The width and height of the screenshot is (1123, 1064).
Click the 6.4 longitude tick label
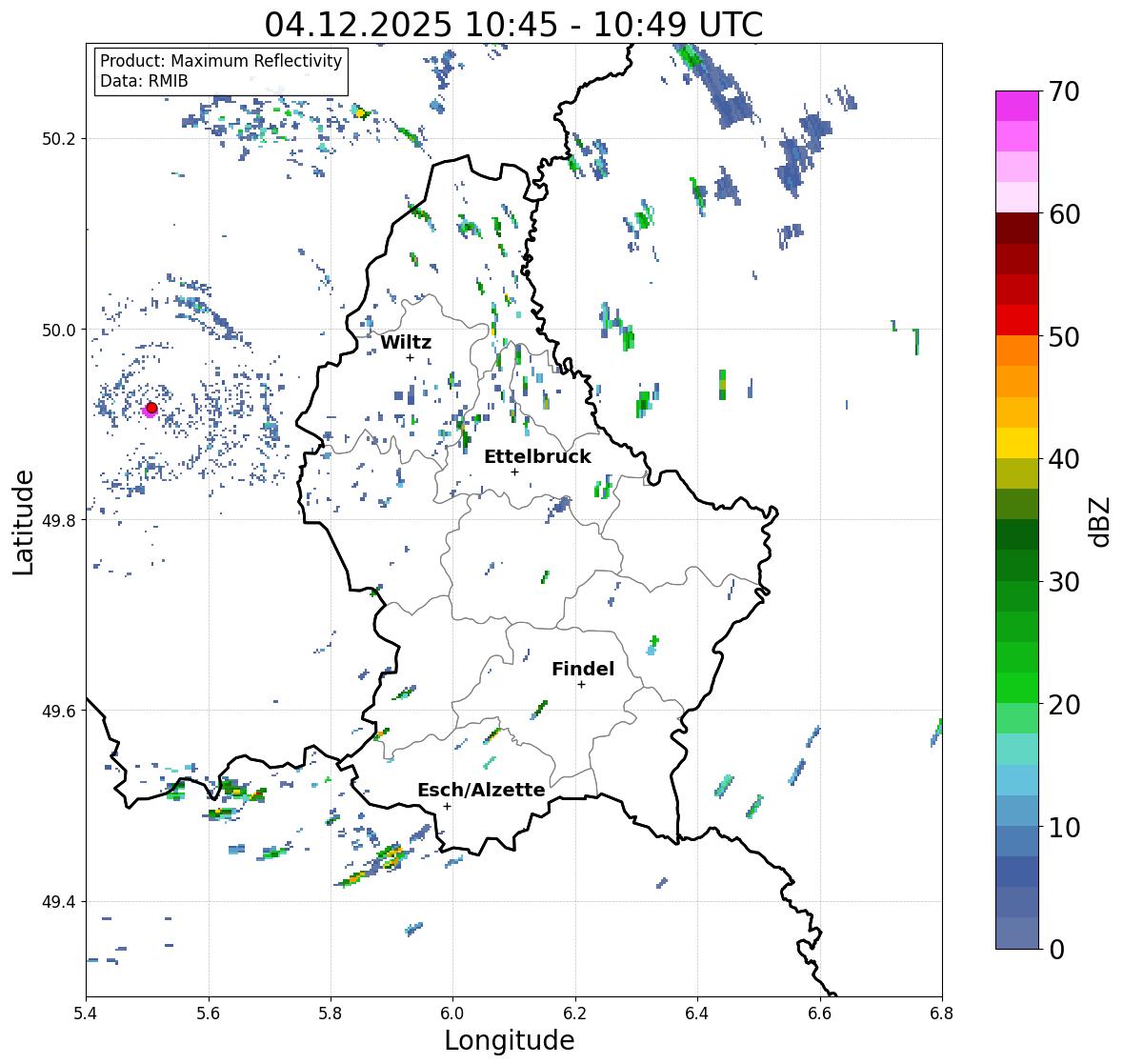pyautogui.click(x=697, y=1014)
